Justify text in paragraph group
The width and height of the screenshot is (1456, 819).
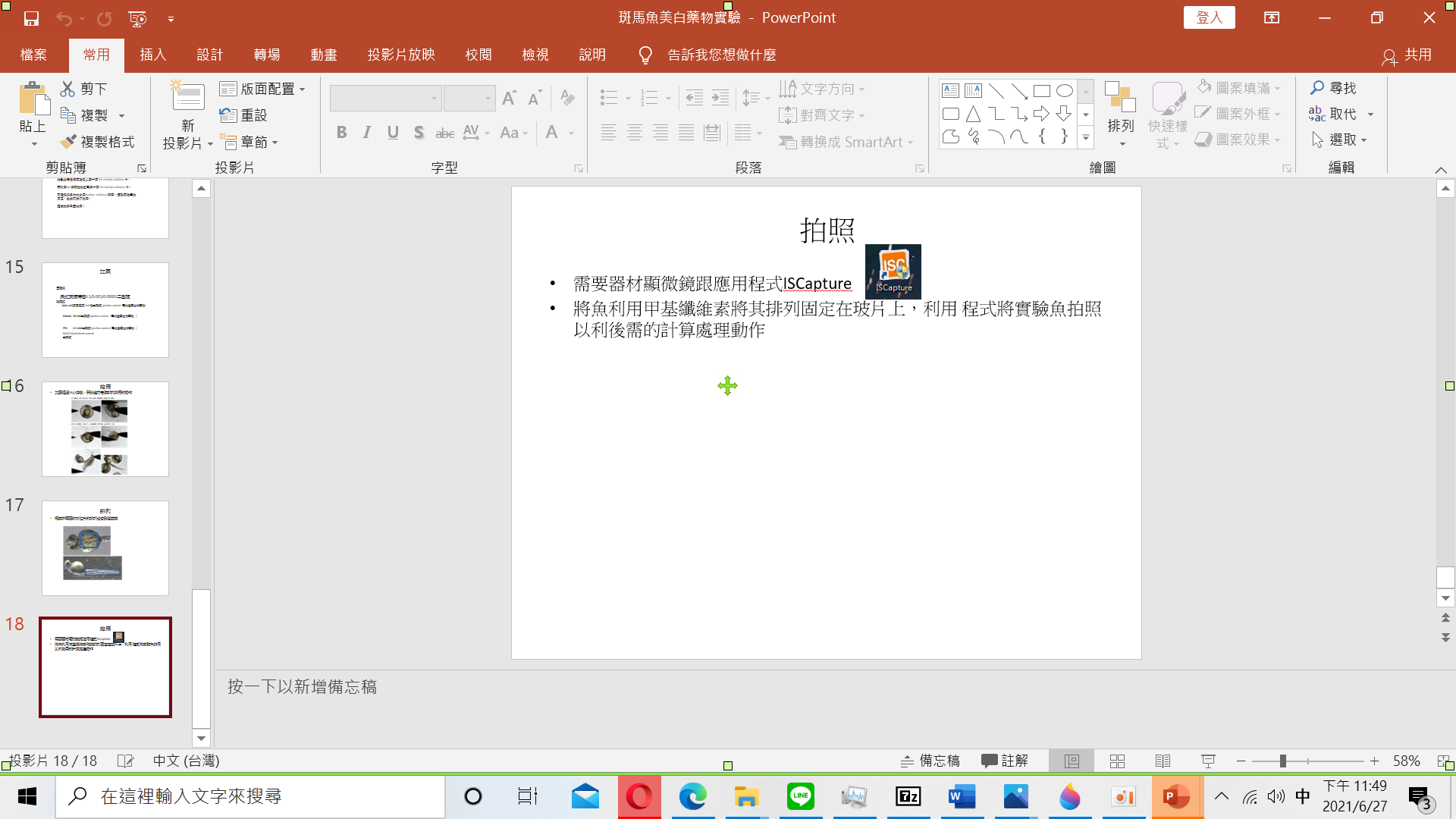[686, 133]
